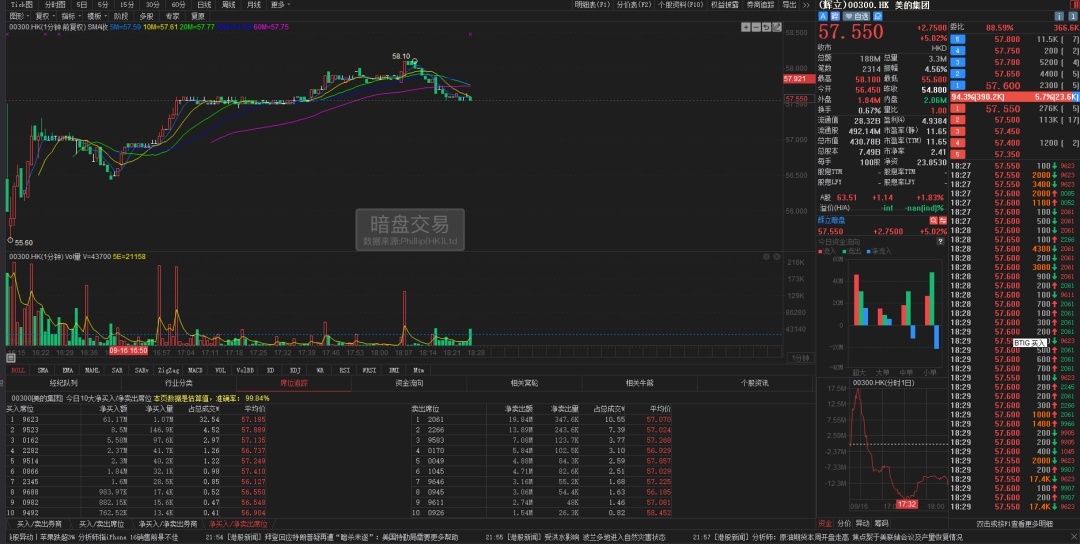Click the red icon at top-right corner
The width and height of the screenshot is (1080, 544).
point(1073,5)
